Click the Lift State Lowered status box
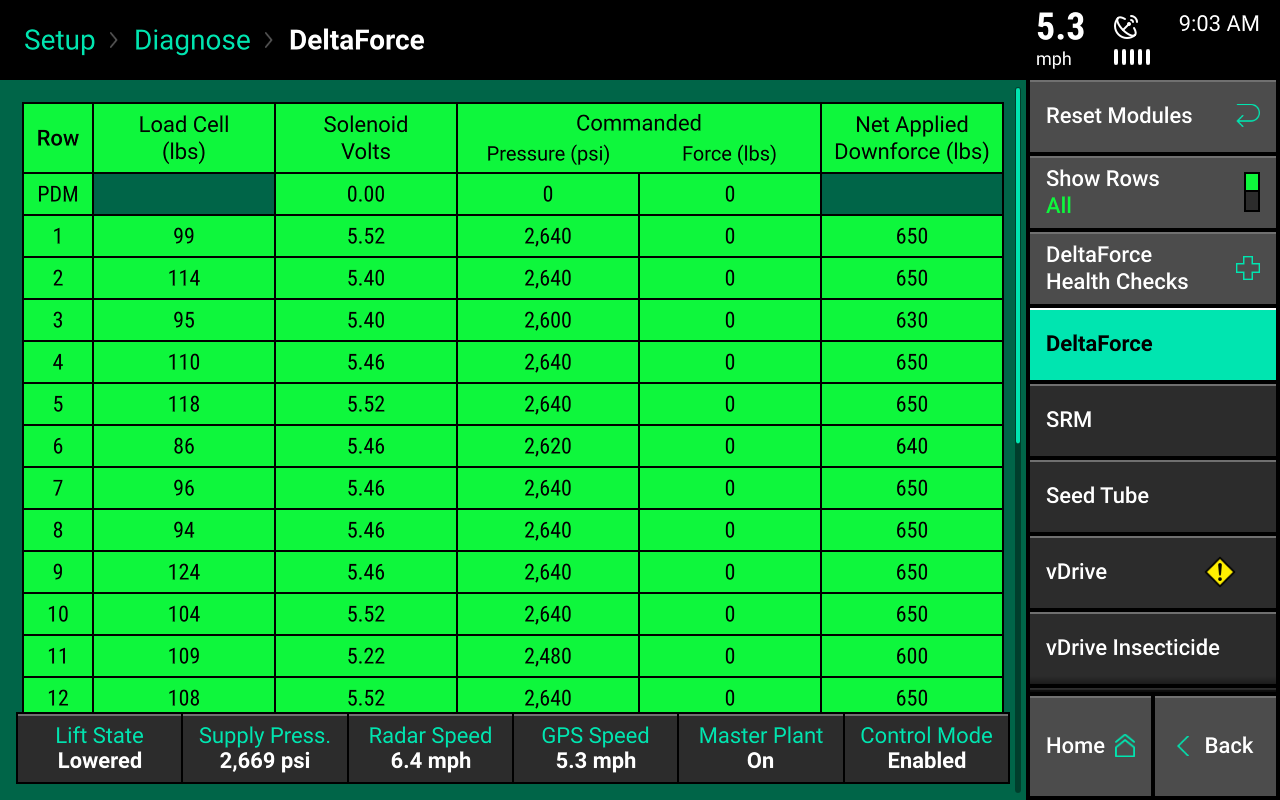1280x800 pixels. tap(99, 748)
